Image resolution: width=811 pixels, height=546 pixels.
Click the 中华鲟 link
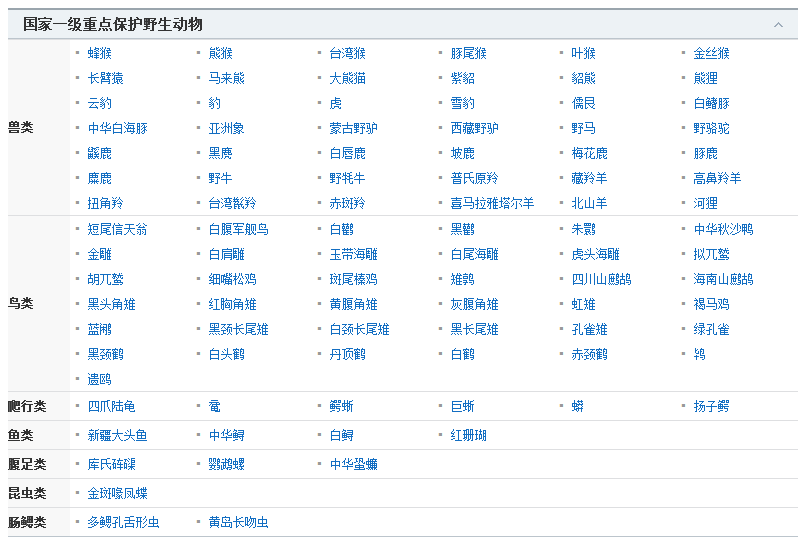[x=227, y=435]
